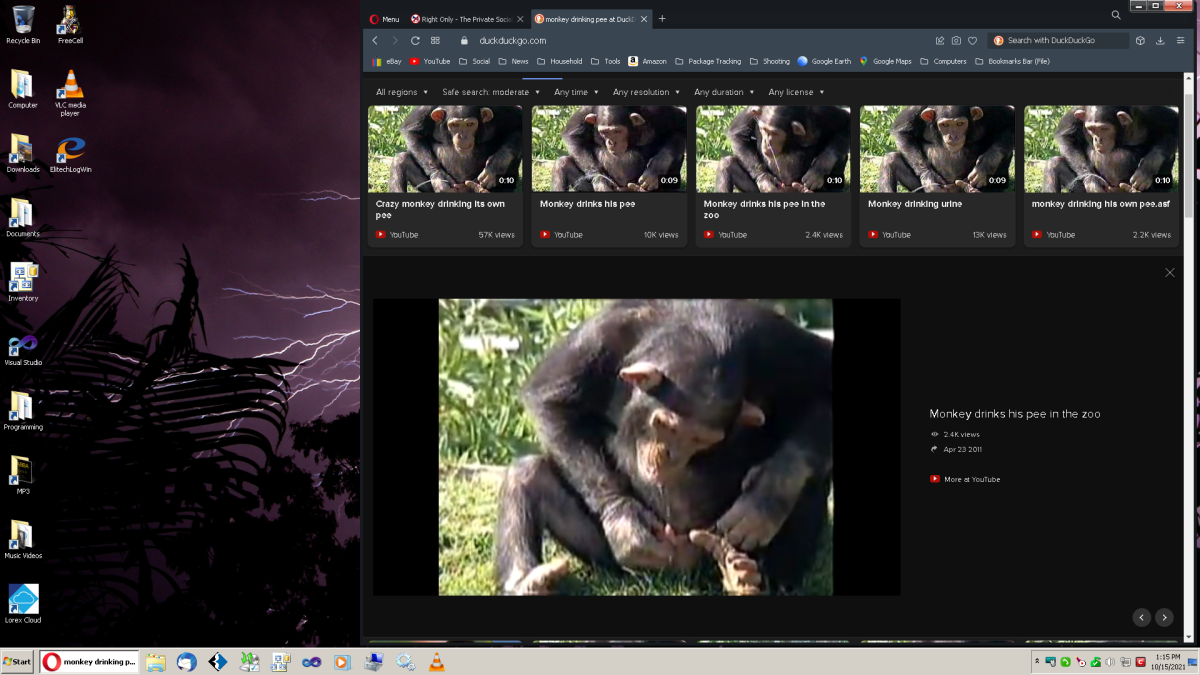Expand the Any duration filter
This screenshot has width=1200, height=675.
coord(723,92)
